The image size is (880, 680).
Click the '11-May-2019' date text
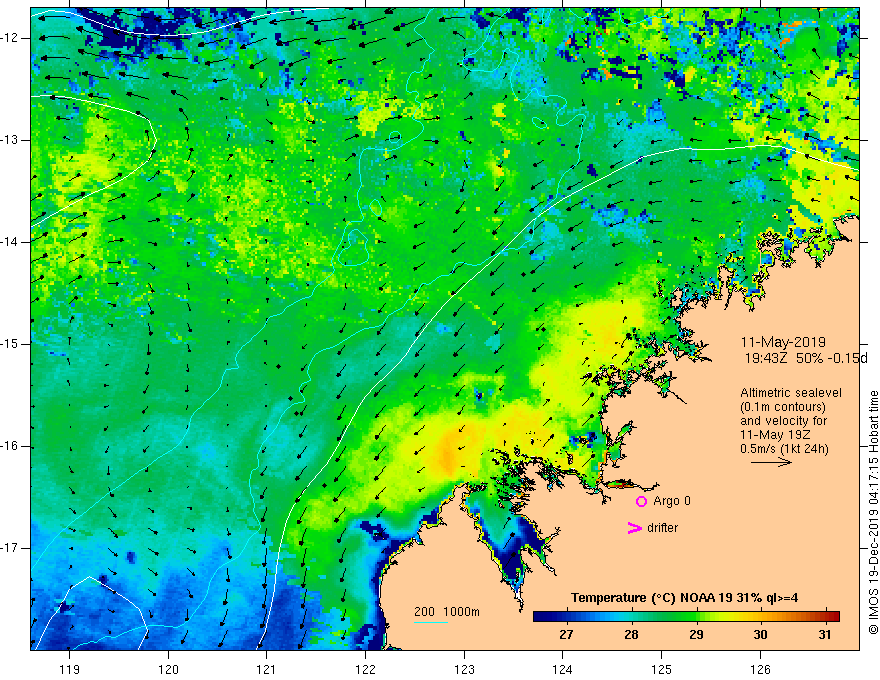tap(783, 342)
